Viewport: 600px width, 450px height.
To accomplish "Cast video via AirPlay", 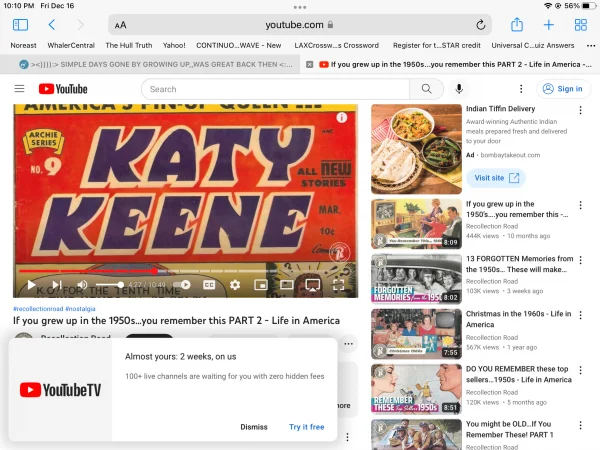I will point(313,285).
